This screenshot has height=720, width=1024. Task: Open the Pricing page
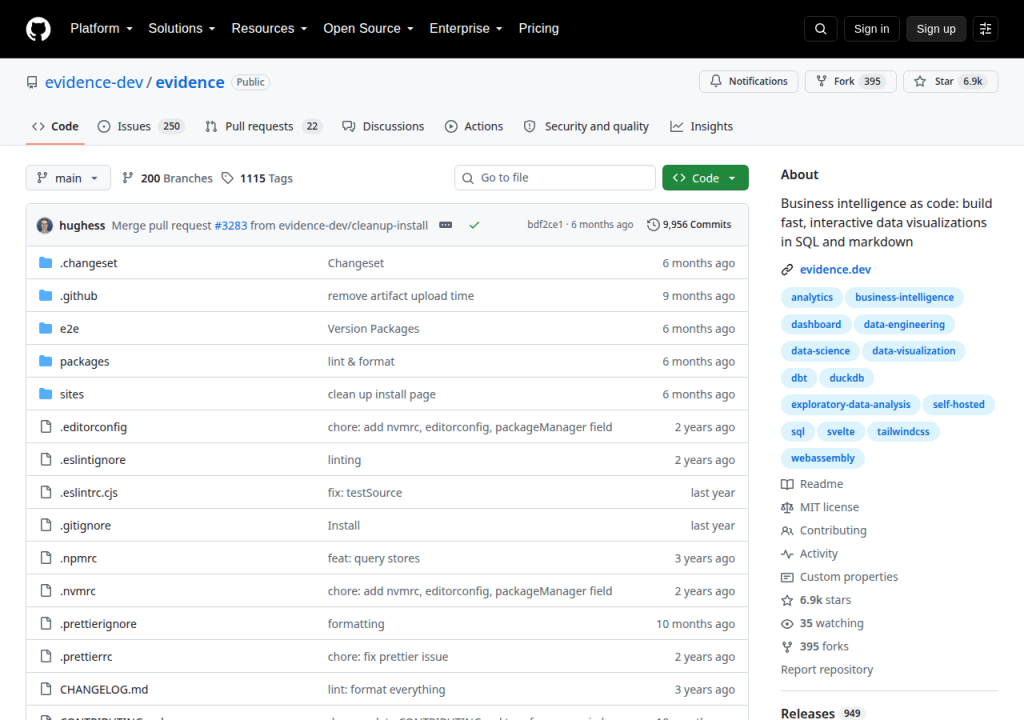[539, 29]
